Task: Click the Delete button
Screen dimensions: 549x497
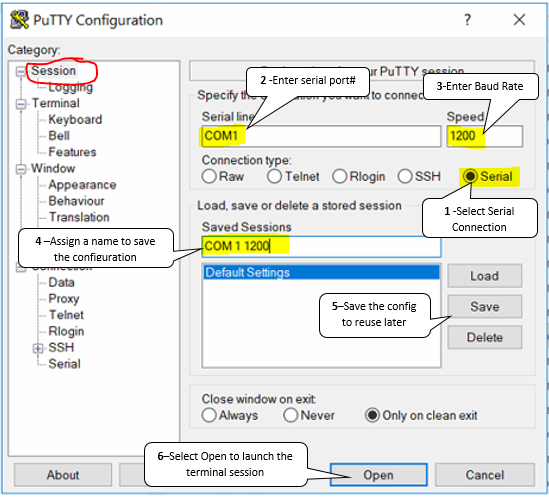Action: 485,337
